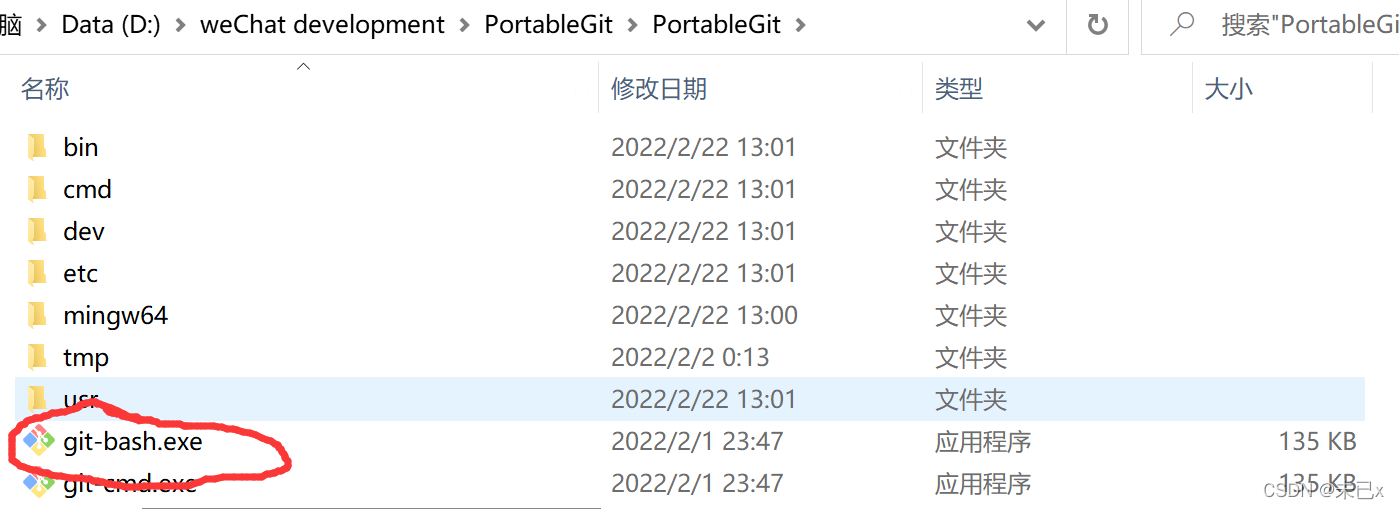Expand chevron after weChat development breadcrumb
The image size is (1399, 509).
tap(465, 25)
